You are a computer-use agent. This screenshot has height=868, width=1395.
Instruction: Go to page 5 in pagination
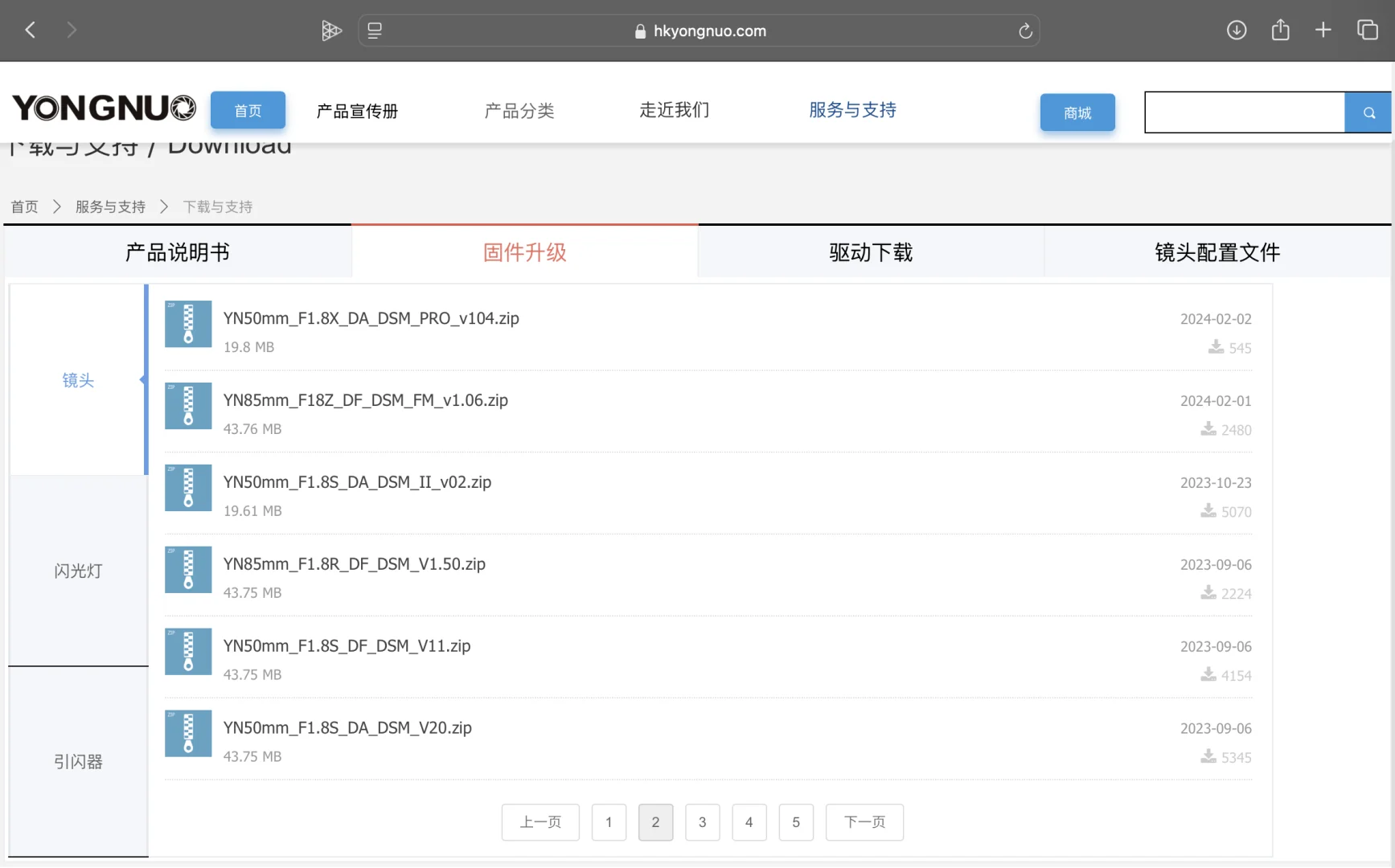[x=796, y=822]
